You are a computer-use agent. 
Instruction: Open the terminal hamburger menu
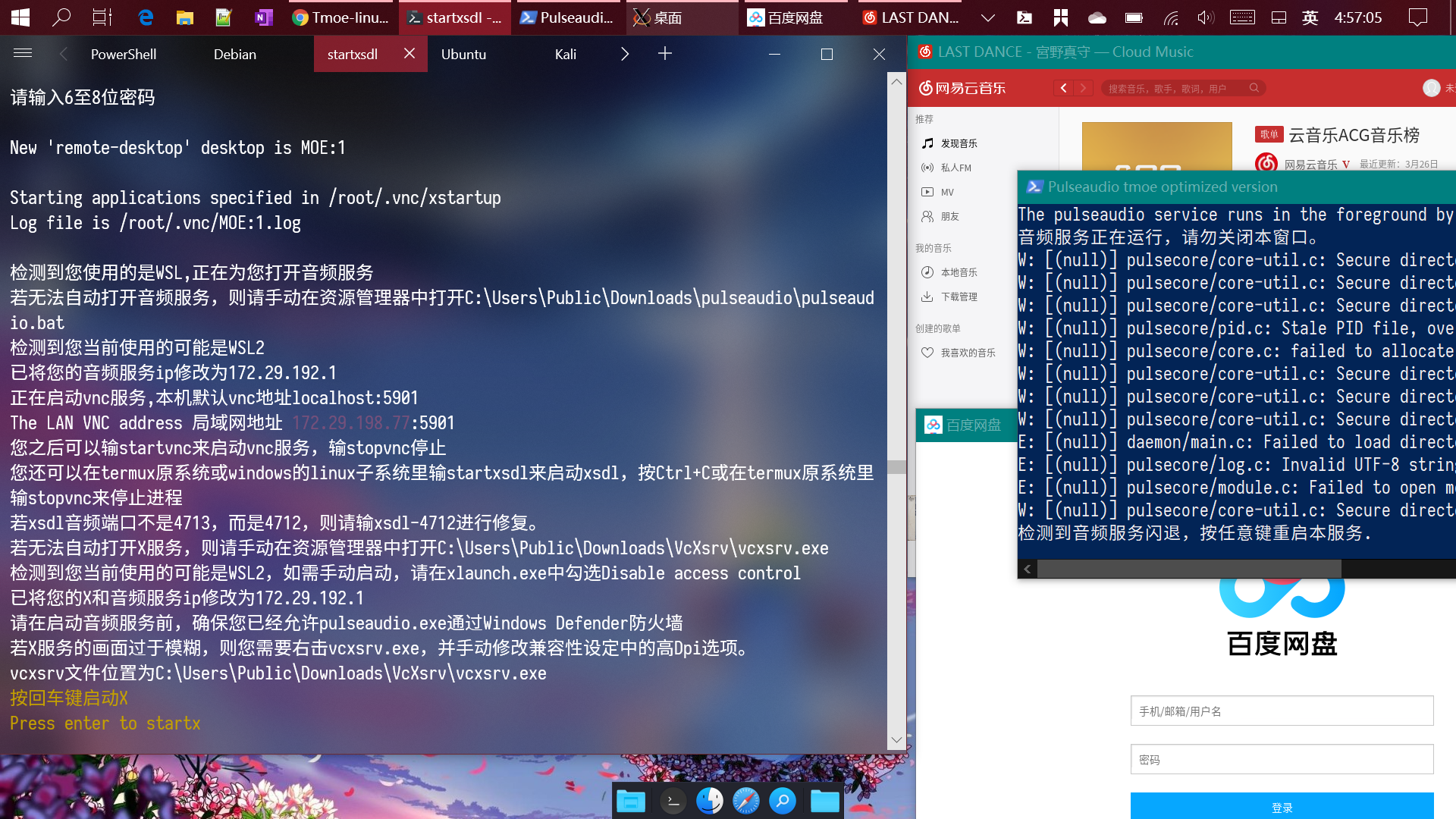pos(23,53)
